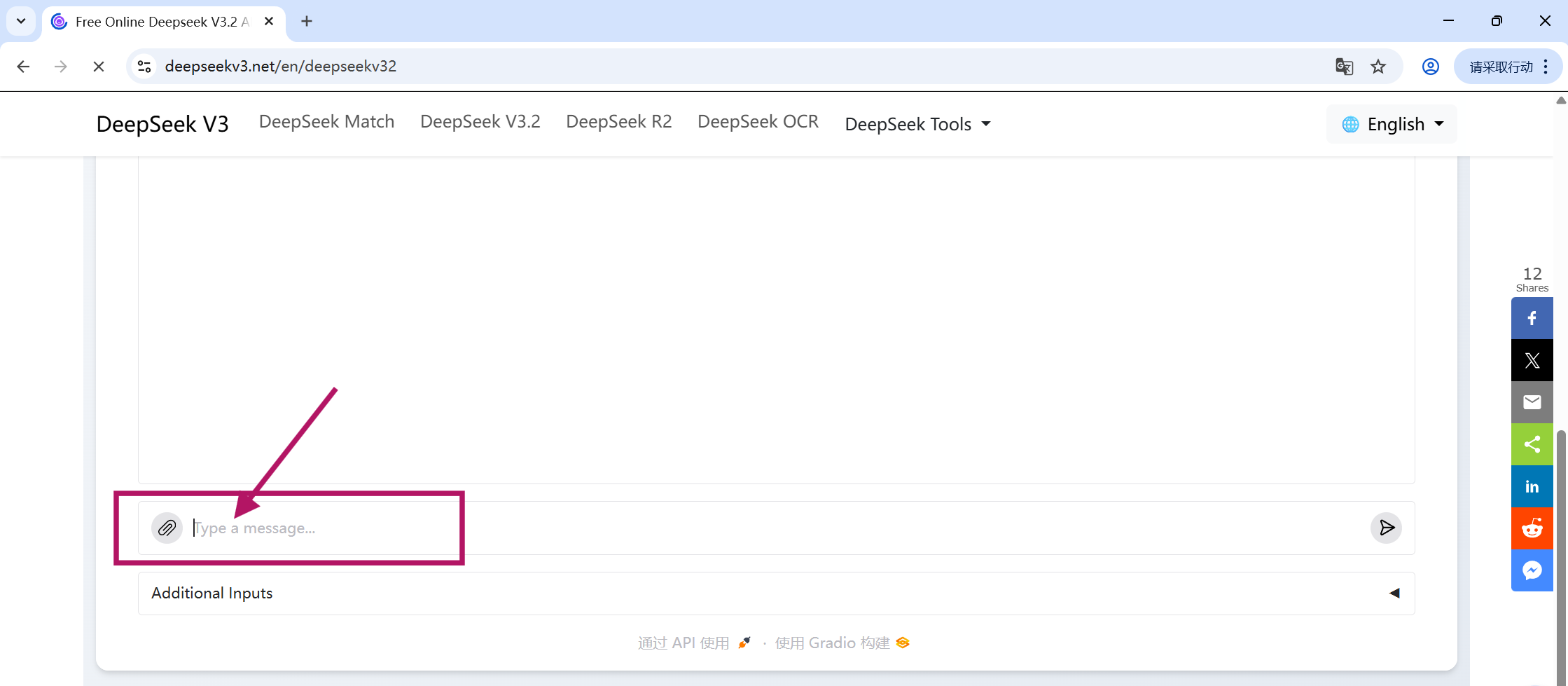This screenshot has height=686, width=1568.
Task: Open the DeepSeek OCR nav link
Action: pos(758,121)
